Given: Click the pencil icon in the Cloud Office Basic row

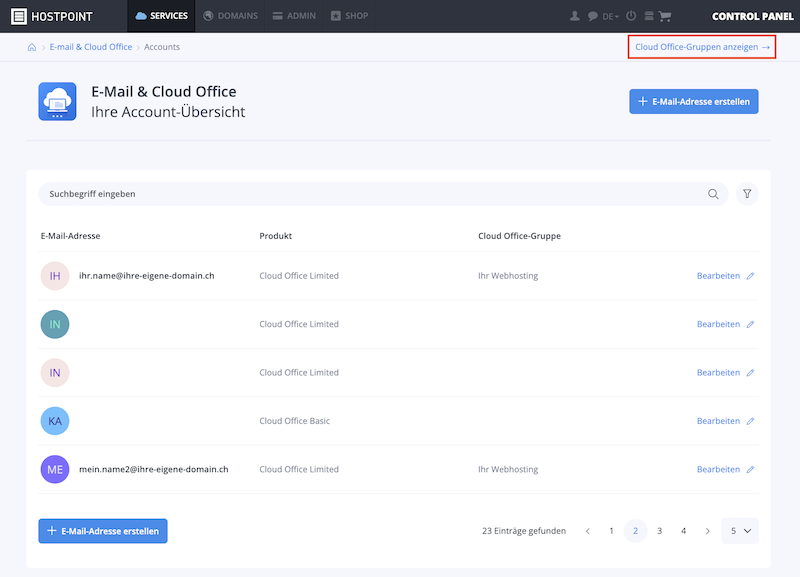Looking at the screenshot, I should click(x=750, y=421).
